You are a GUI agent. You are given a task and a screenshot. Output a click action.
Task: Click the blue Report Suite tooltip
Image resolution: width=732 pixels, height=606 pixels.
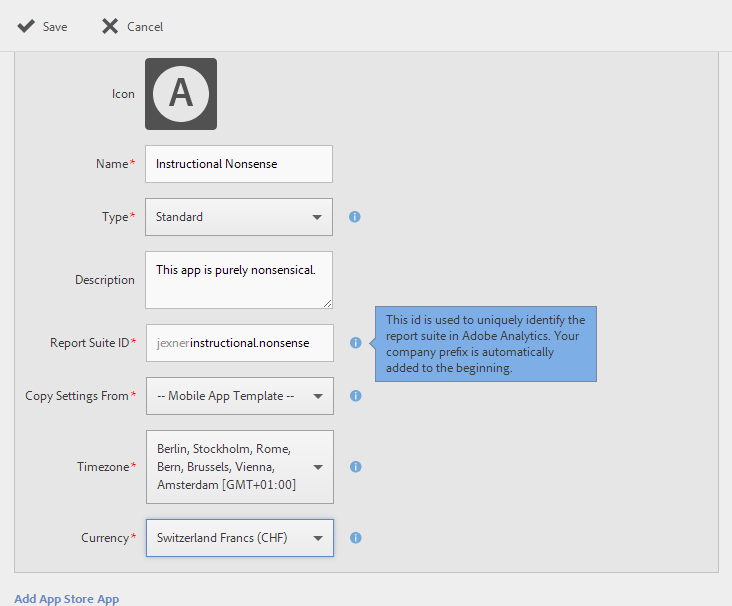pos(486,343)
